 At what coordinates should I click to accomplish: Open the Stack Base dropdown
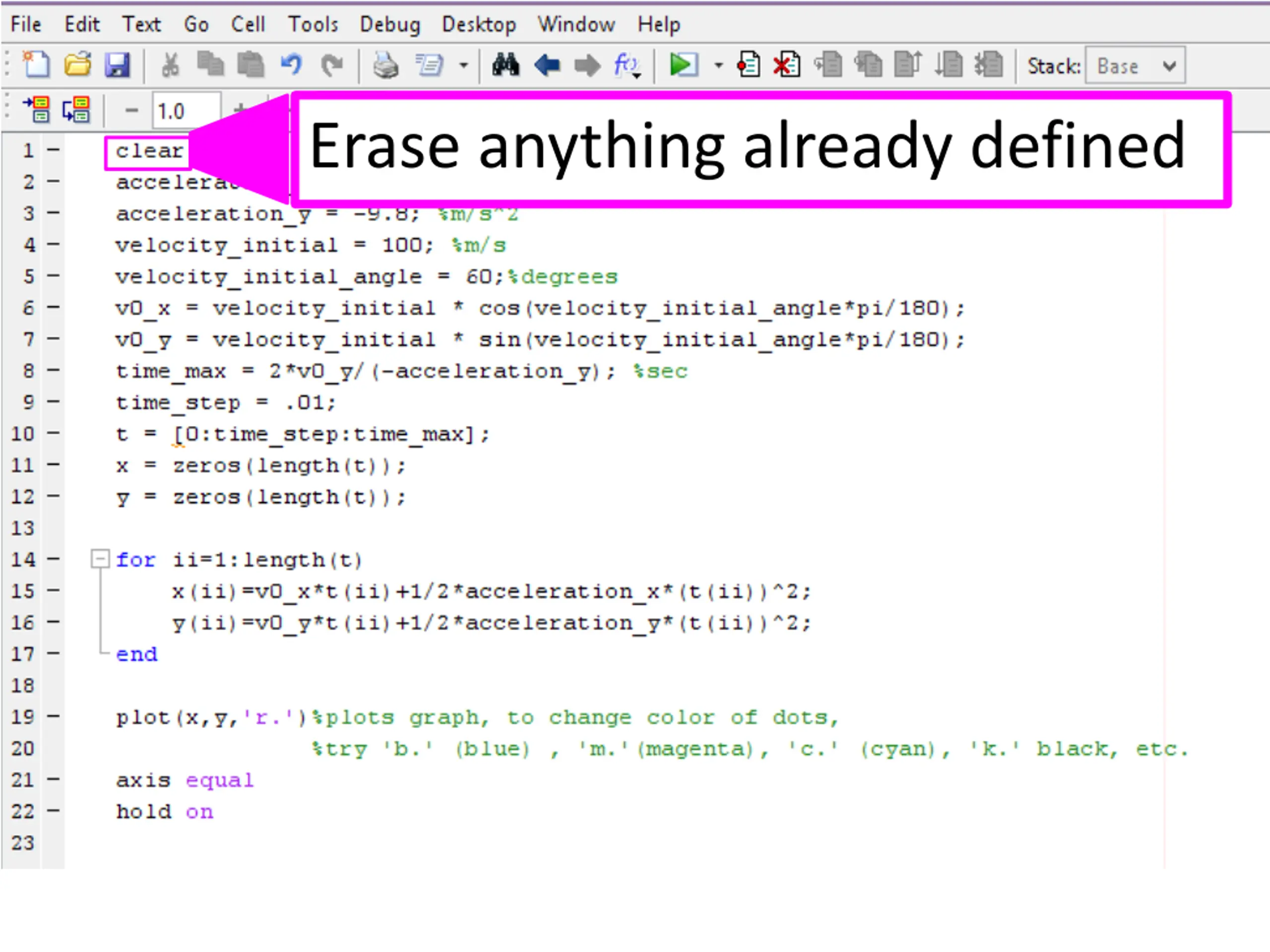pos(1135,65)
